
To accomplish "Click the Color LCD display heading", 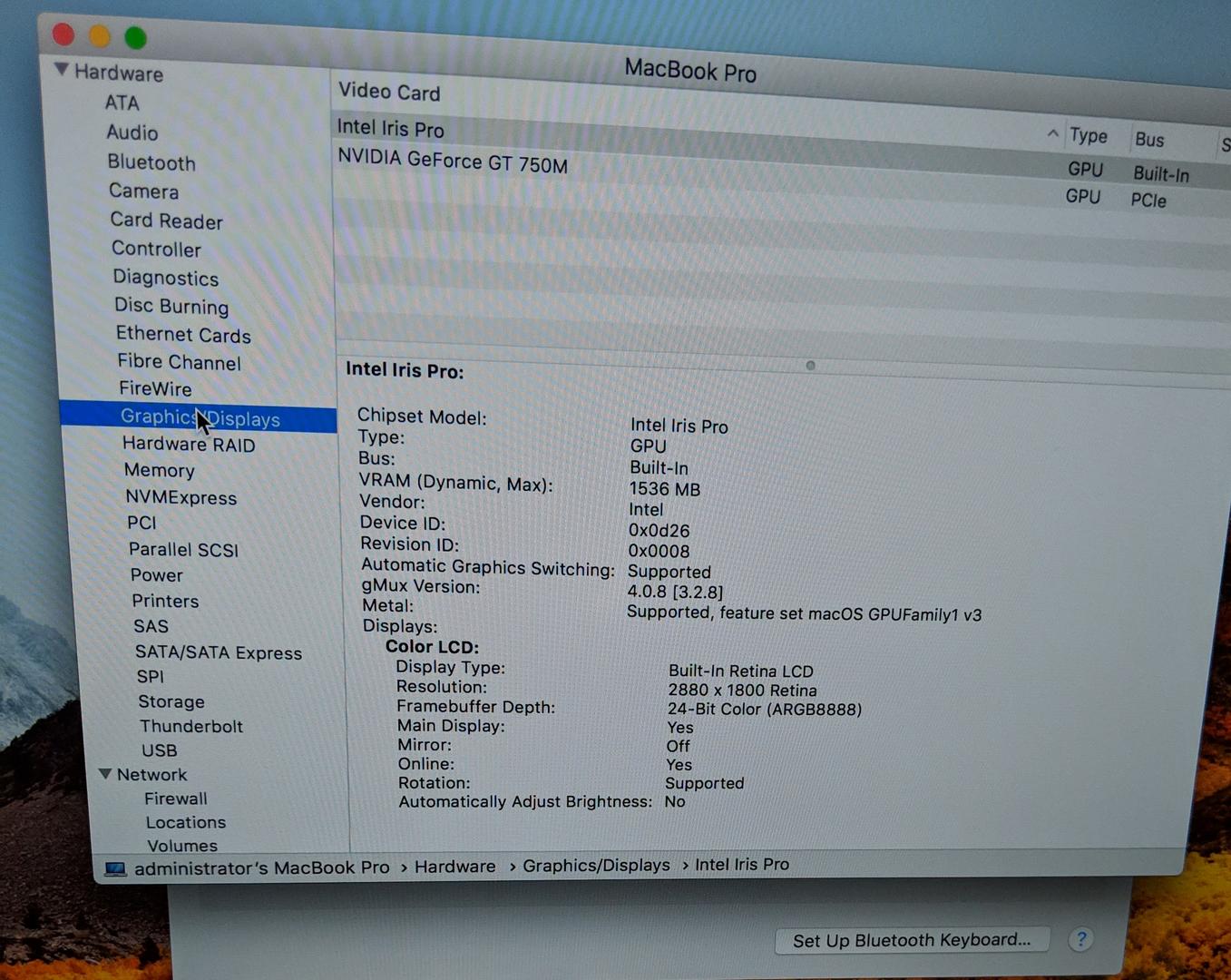I will [x=432, y=647].
